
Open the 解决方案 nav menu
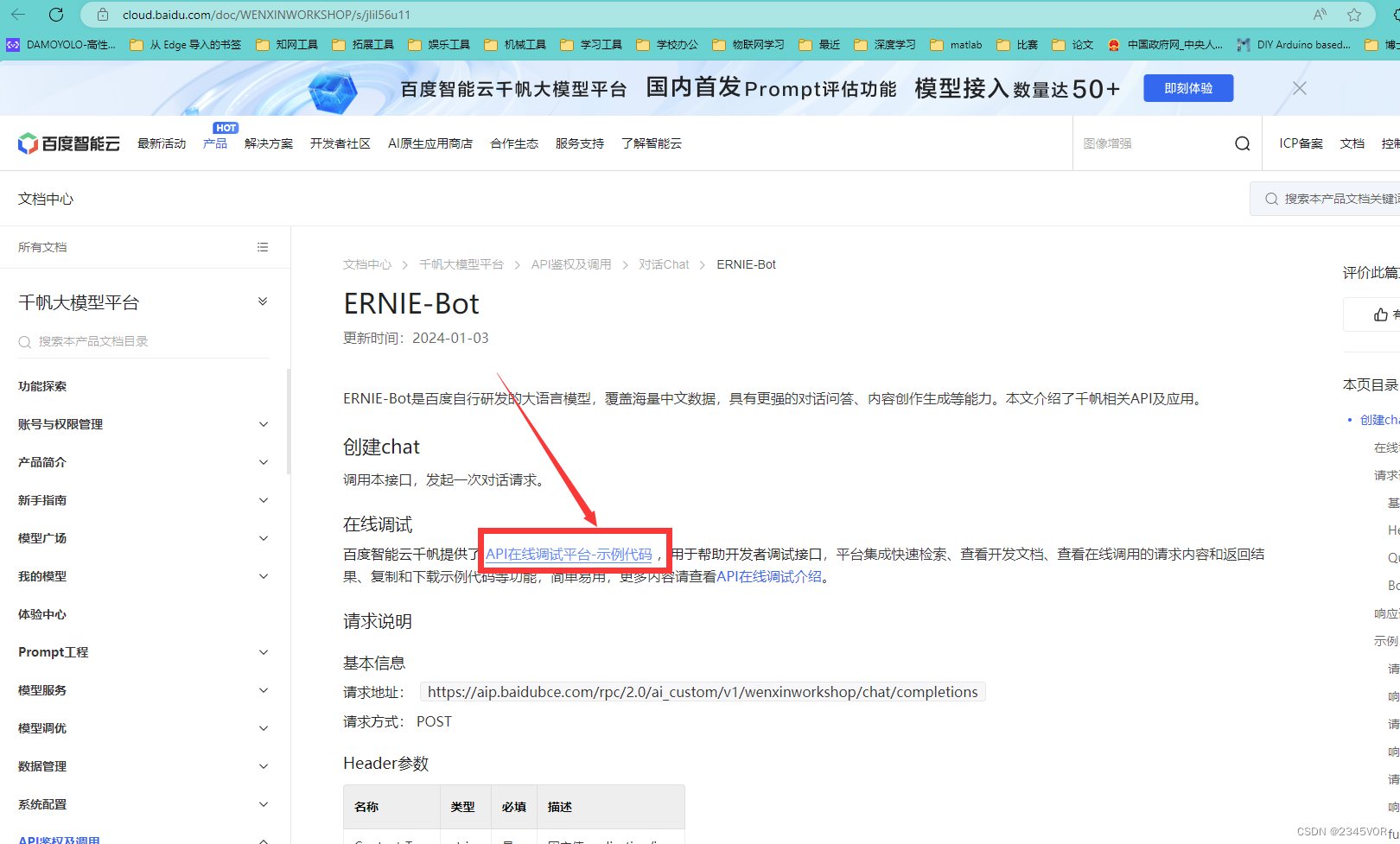269,143
